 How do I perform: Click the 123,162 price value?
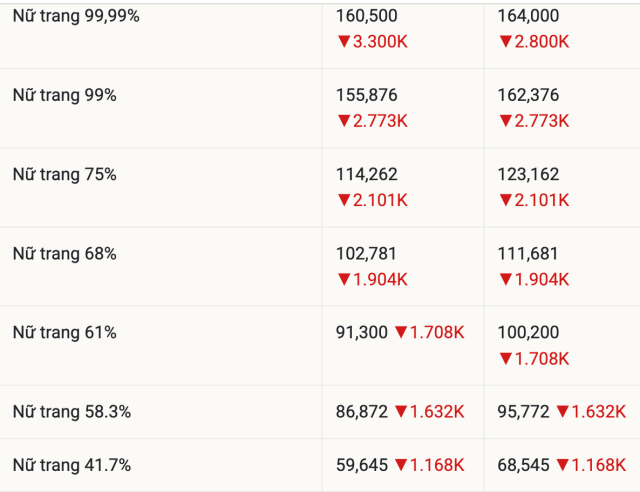tap(527, 174)
